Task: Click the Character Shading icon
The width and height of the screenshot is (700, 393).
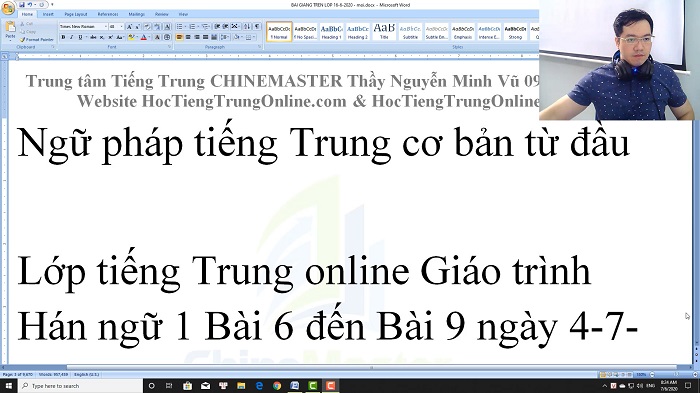Action: pyautogui.click(x=157, y=37)
